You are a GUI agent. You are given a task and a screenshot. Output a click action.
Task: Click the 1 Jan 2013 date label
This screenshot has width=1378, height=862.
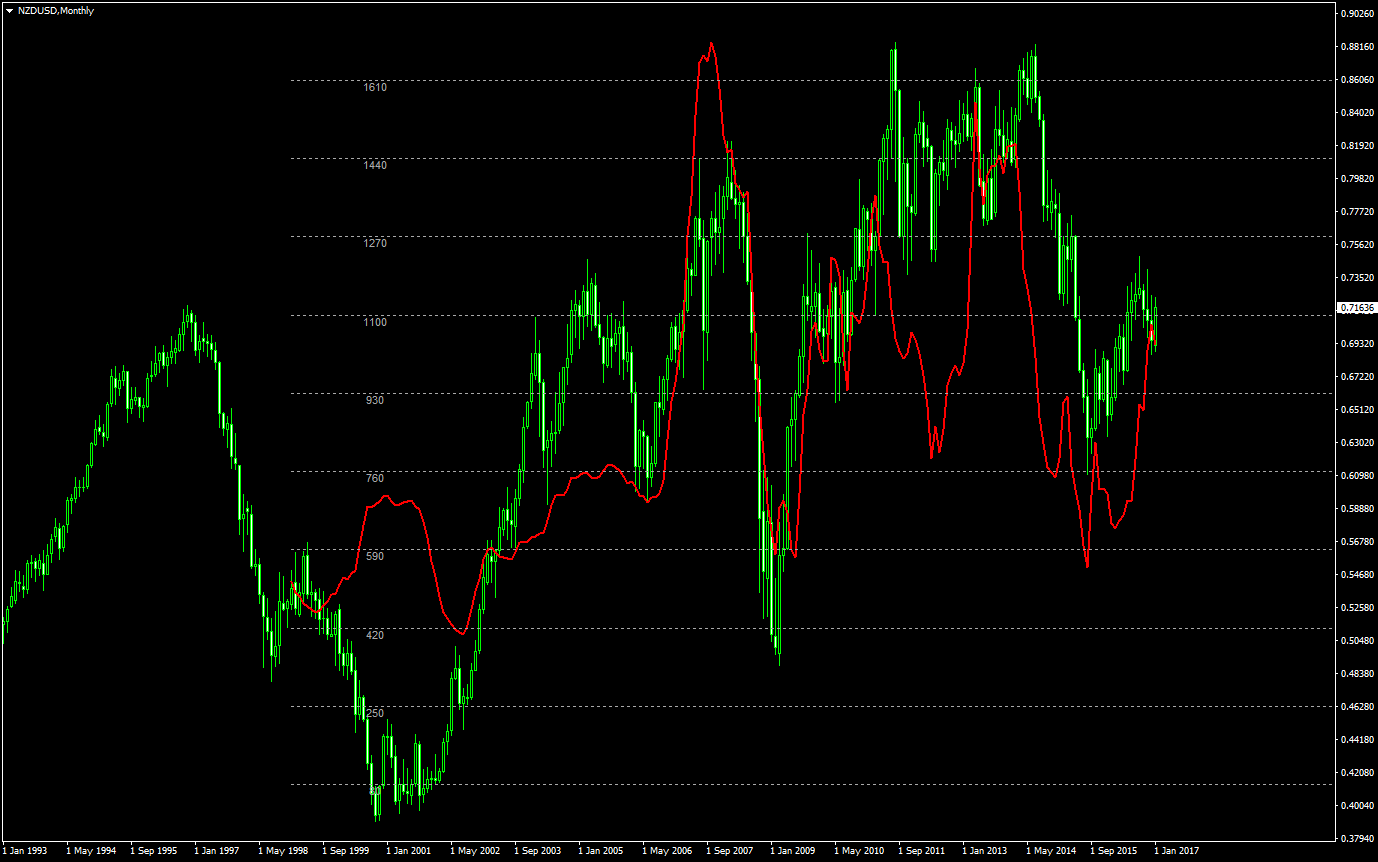point(986,851)
